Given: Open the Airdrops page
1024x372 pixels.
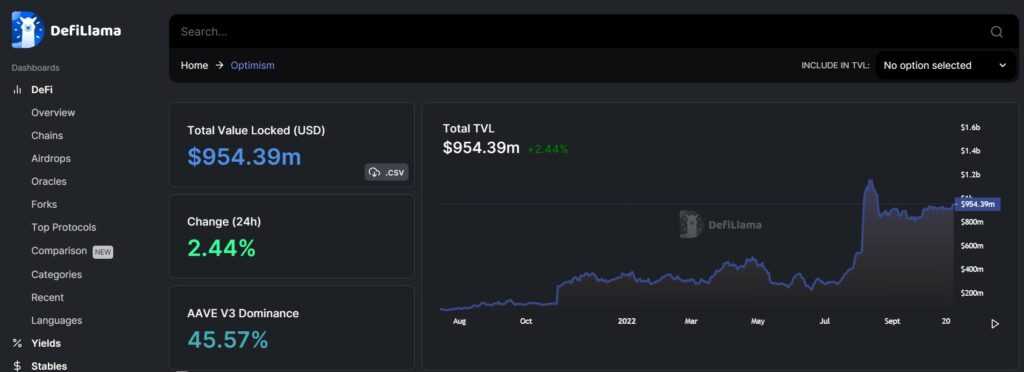Looking at the screenshot, I should coord(51,159).
